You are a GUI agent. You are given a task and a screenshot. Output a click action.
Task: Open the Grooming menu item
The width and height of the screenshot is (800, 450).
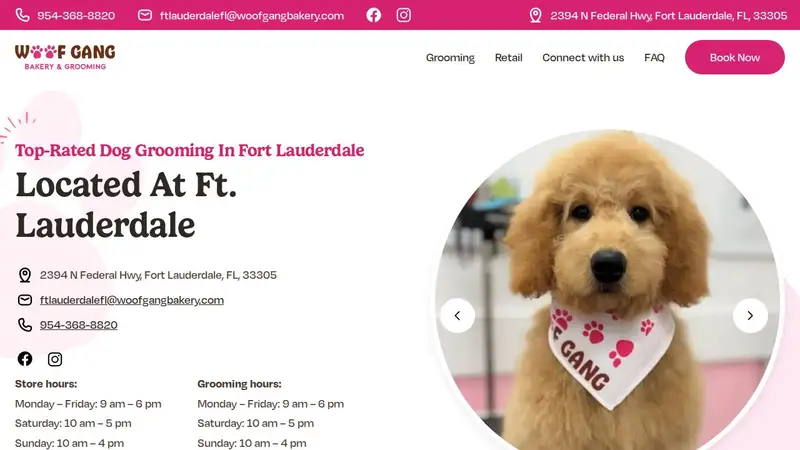tap(450, 58)
